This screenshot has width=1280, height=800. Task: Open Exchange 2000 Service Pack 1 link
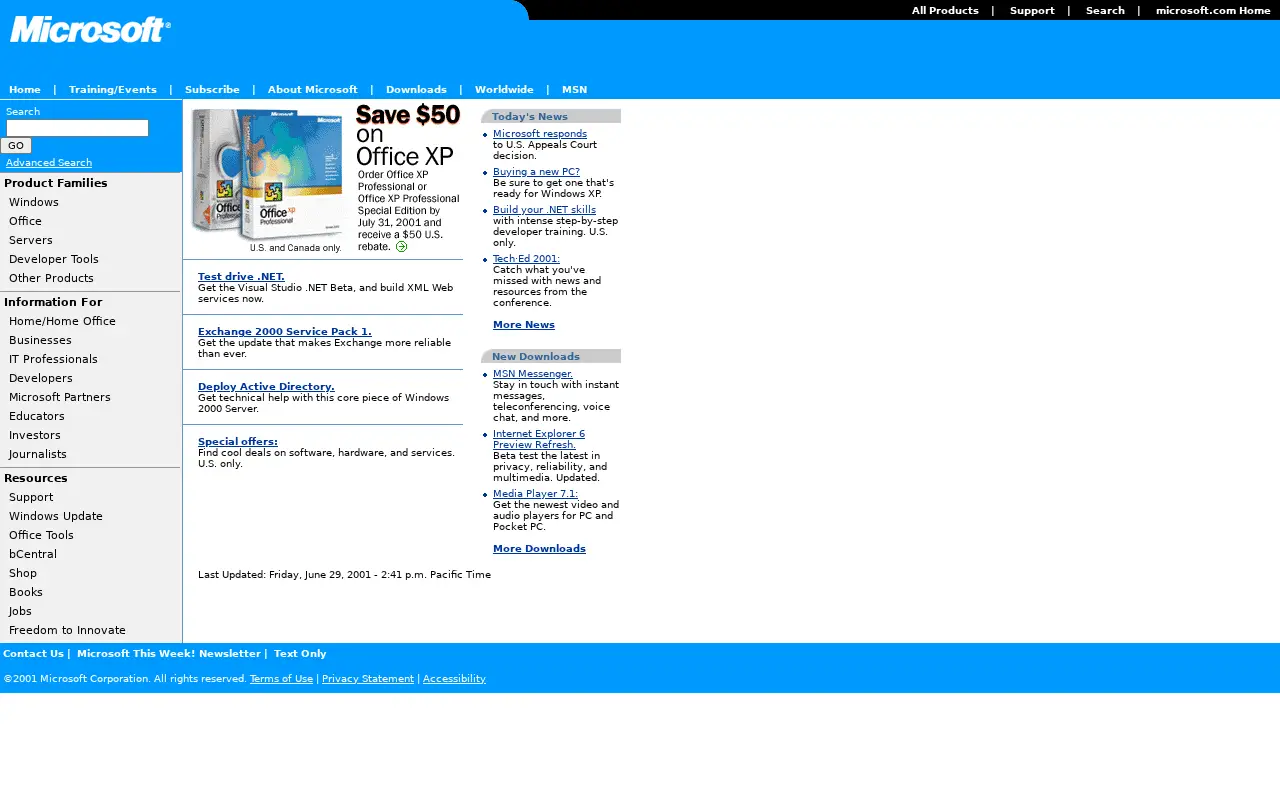(285, 332)
